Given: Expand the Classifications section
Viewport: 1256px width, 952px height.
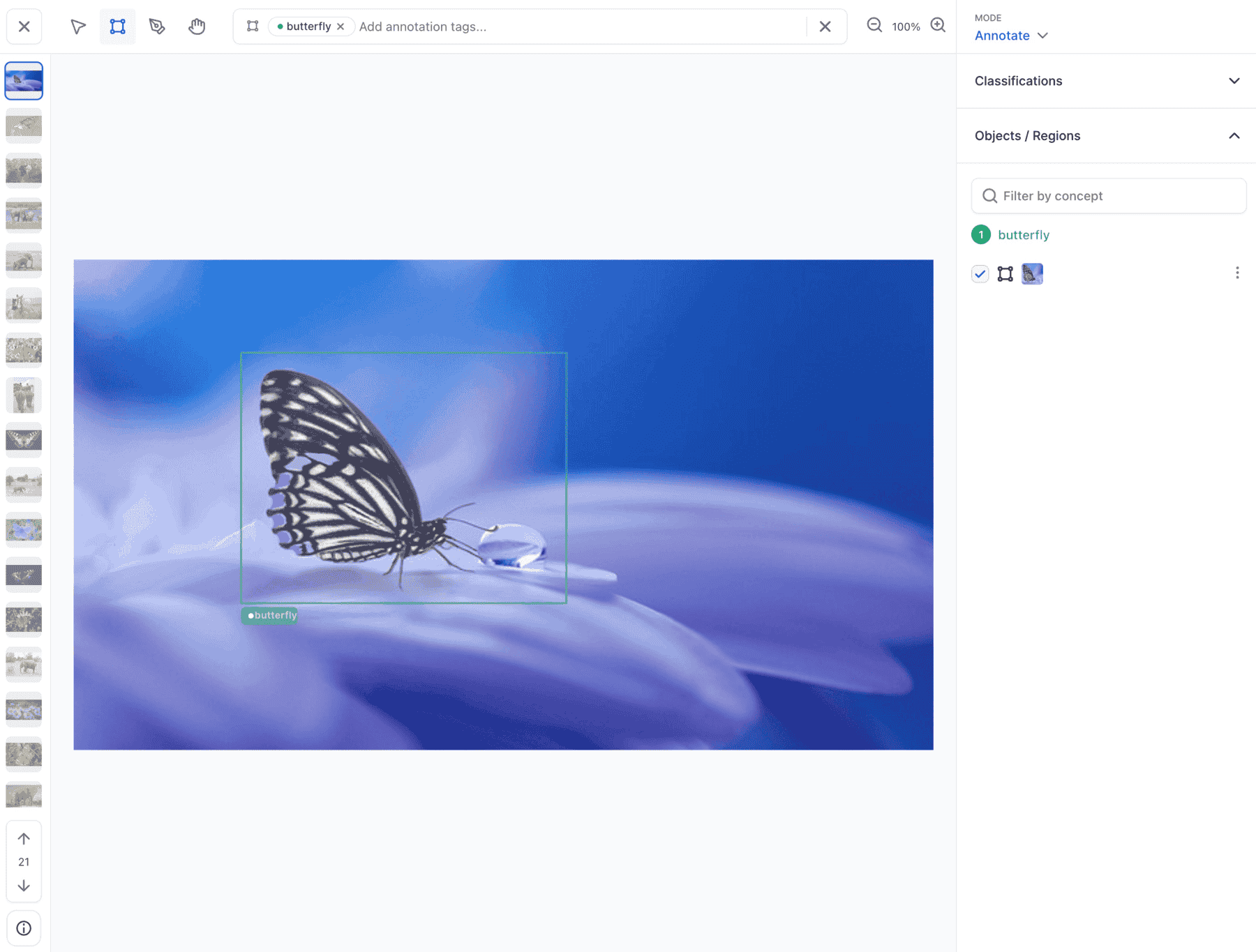Looking at the screenshot, I should pyautogui.click(x=1233, y=81).
